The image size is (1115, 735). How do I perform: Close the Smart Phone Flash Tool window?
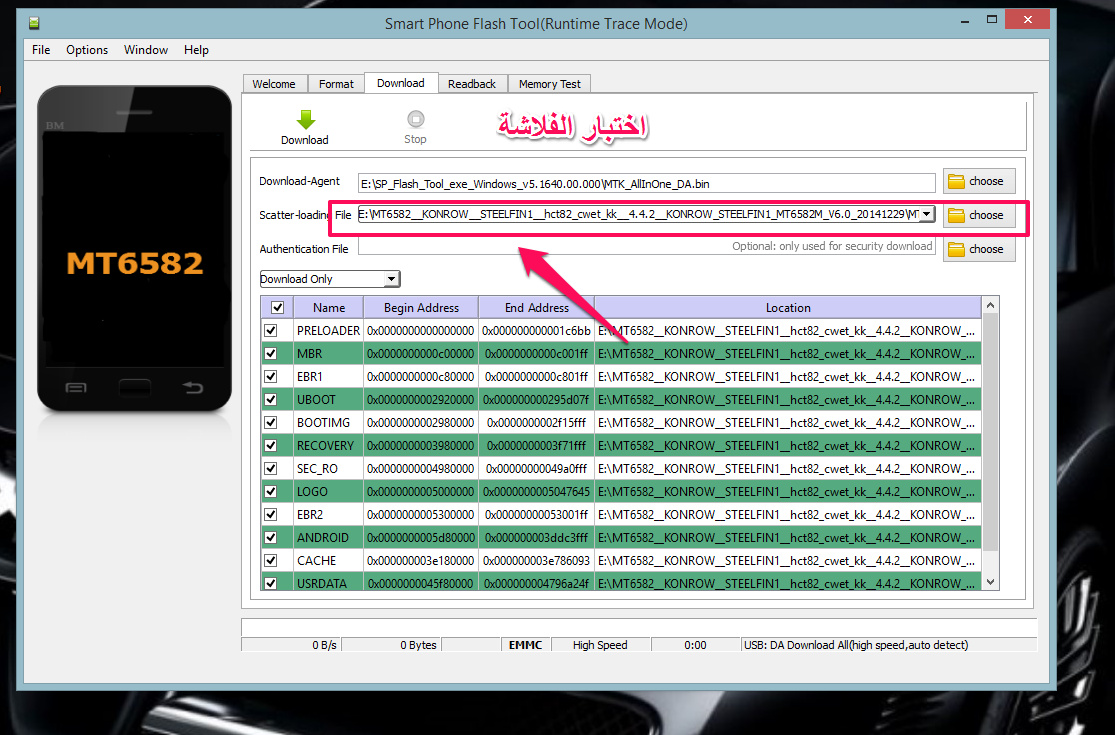[x=1028, y=19]
